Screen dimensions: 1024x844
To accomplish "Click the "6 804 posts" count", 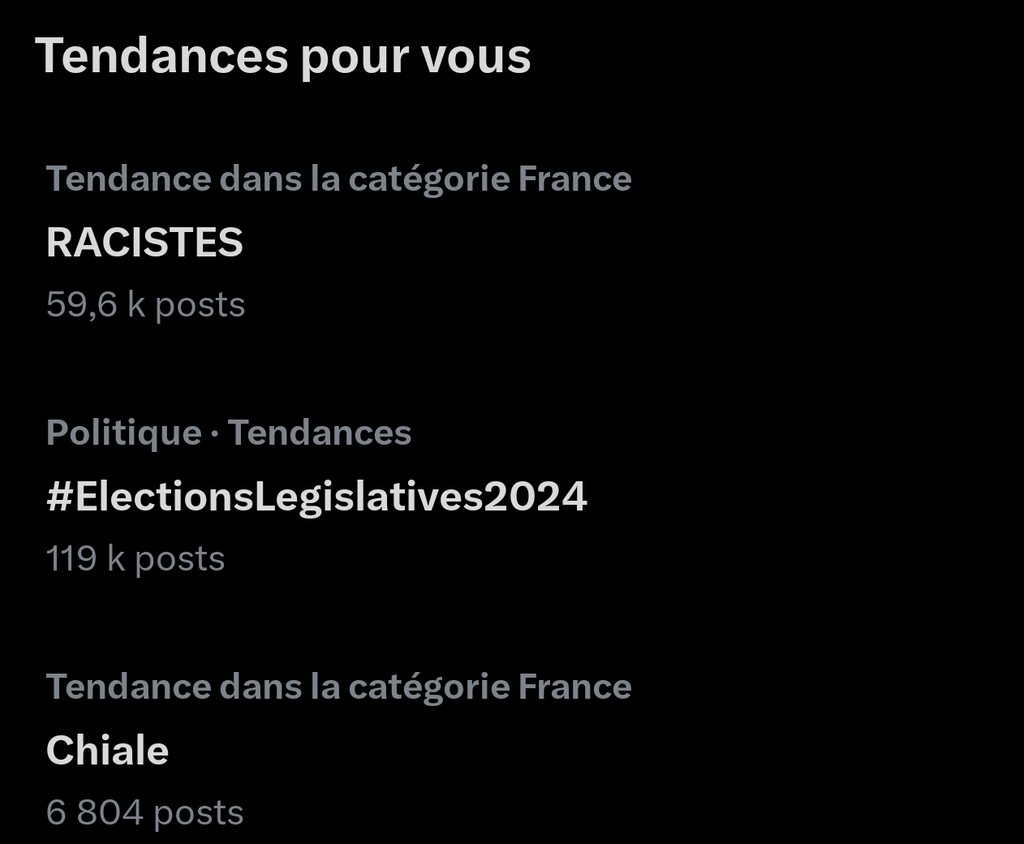I will pos(144,813).
